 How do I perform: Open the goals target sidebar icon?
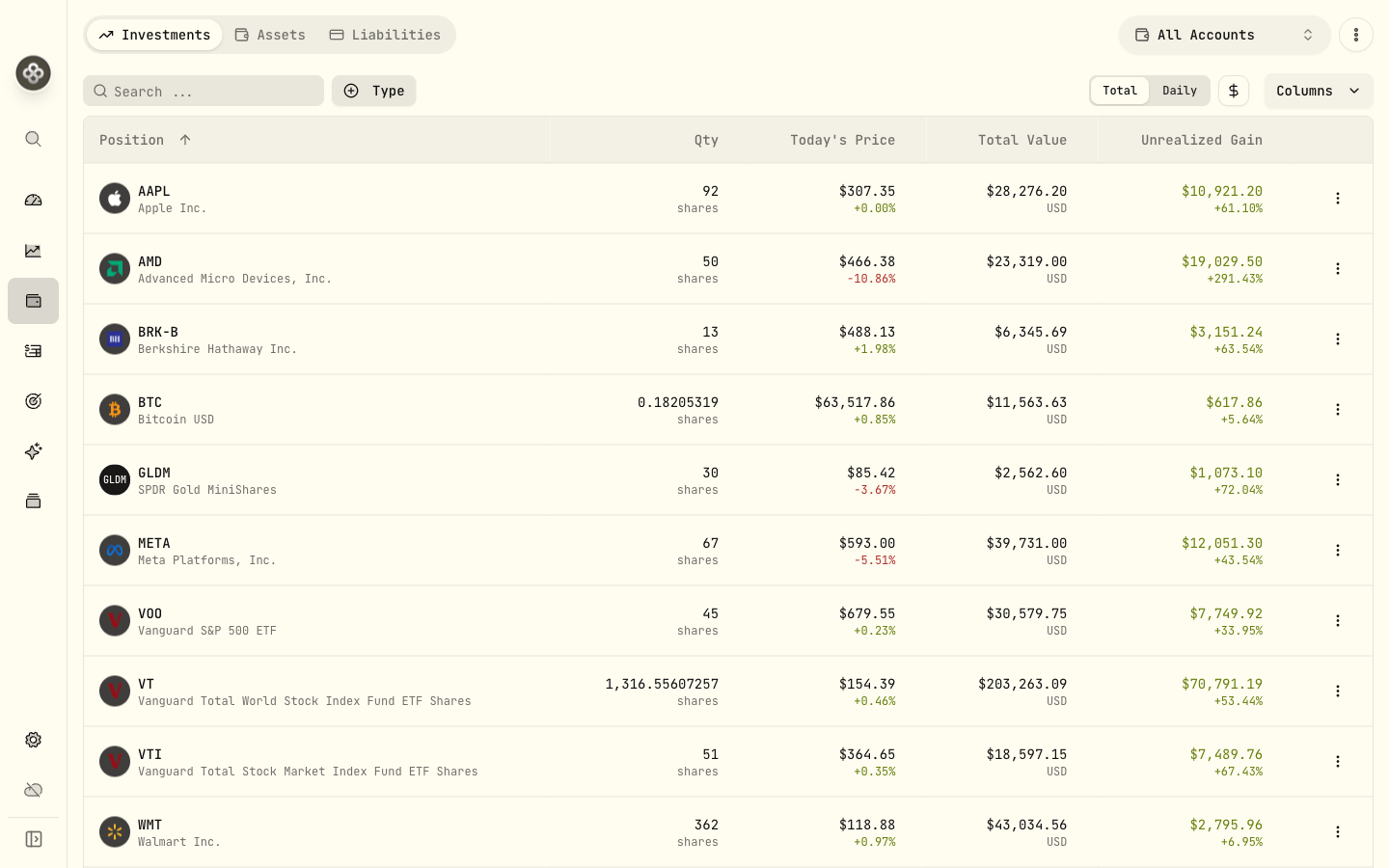33,401
